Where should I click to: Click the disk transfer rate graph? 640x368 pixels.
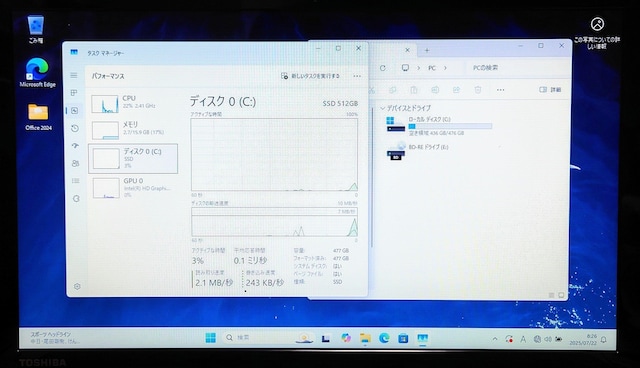274,222
